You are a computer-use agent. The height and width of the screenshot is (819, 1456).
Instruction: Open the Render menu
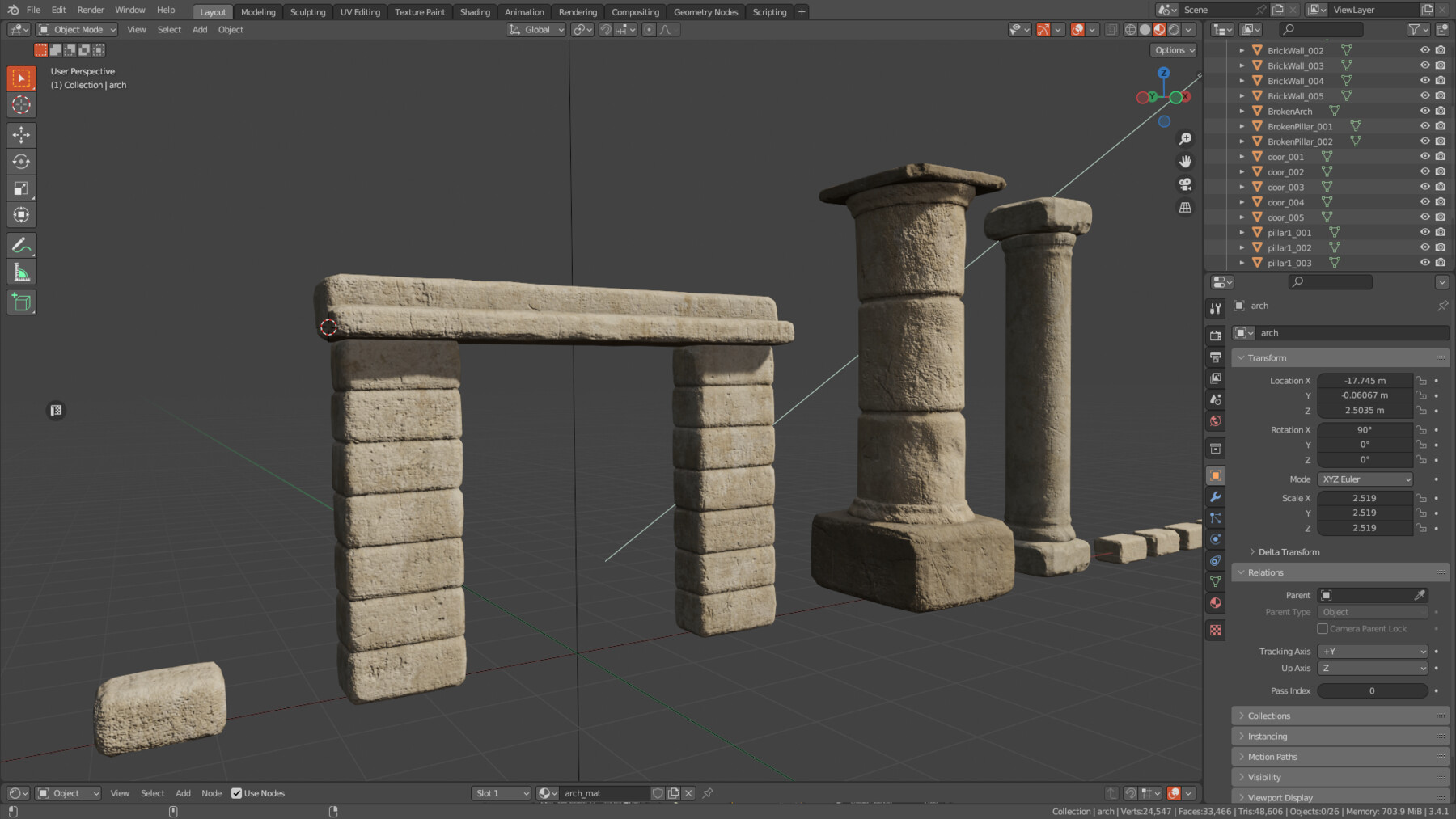[x=90, y=10]
